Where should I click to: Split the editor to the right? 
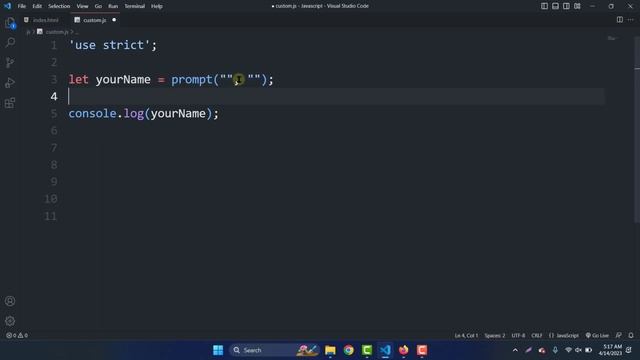tap(620, 20)
